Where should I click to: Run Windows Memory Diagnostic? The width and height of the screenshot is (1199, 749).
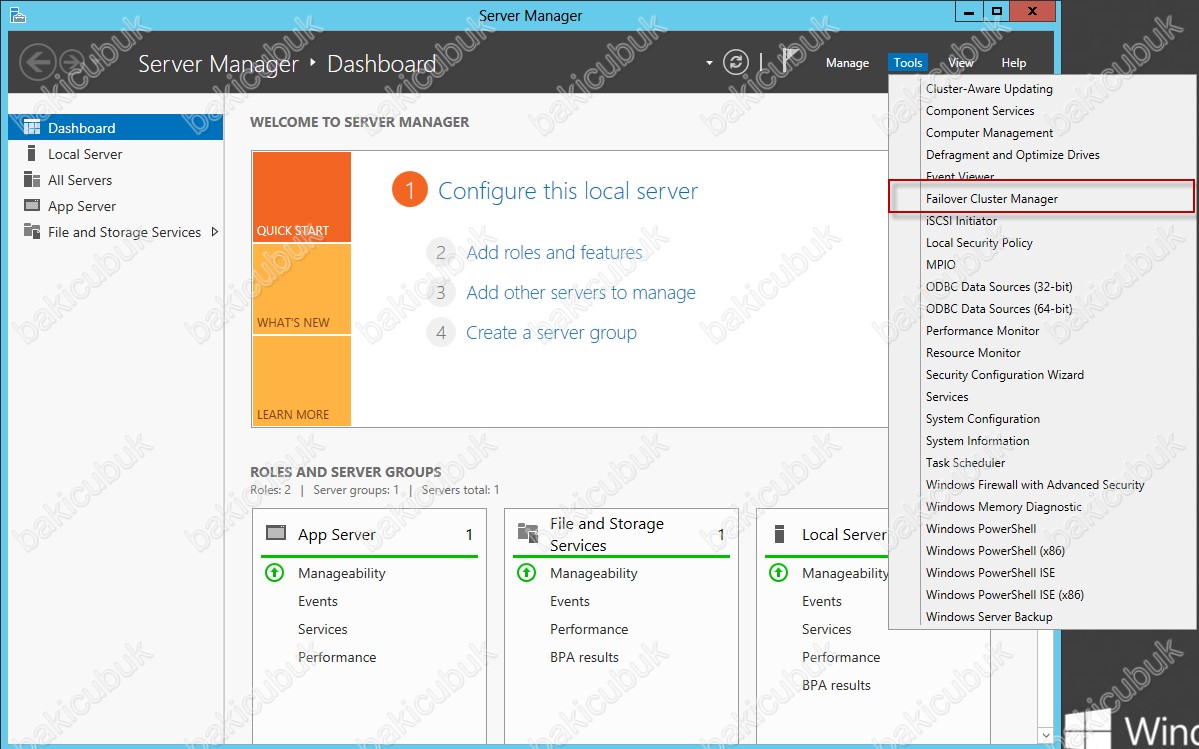tap(1003, 507)
